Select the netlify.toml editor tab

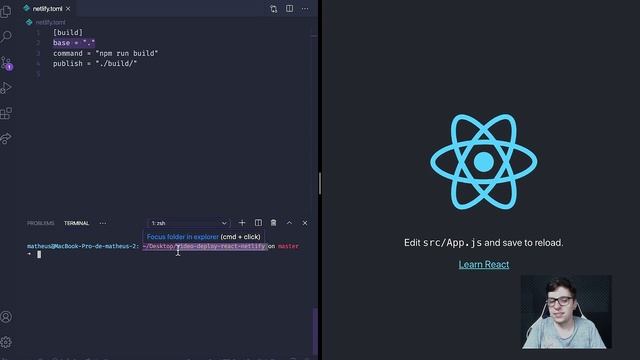pyautogui.click(x=47, y=9)
